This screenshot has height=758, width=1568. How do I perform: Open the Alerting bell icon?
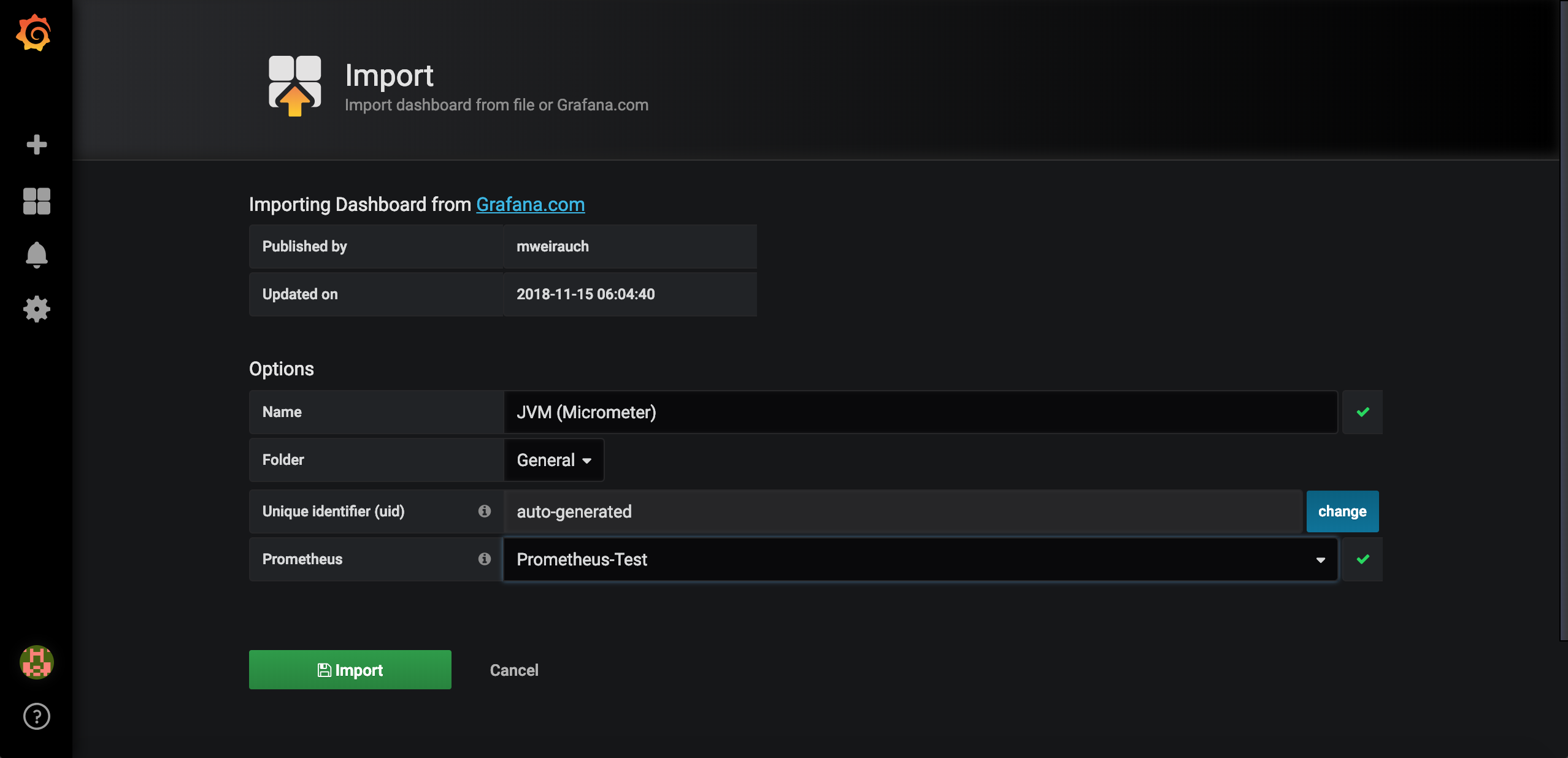click(x=37, y=255)
